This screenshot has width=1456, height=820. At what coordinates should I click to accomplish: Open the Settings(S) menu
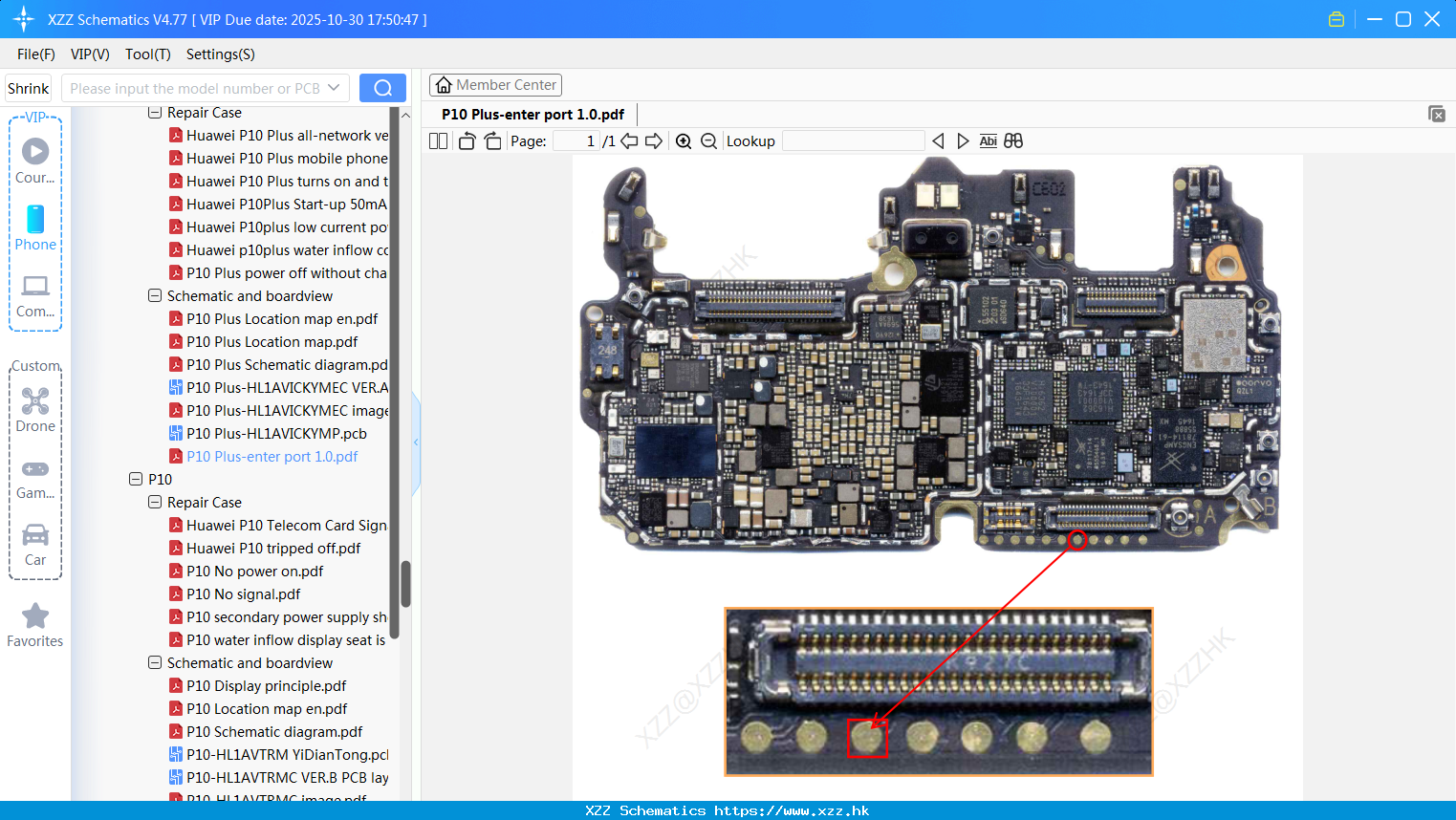pyautogui.click(x=221, y=54)
